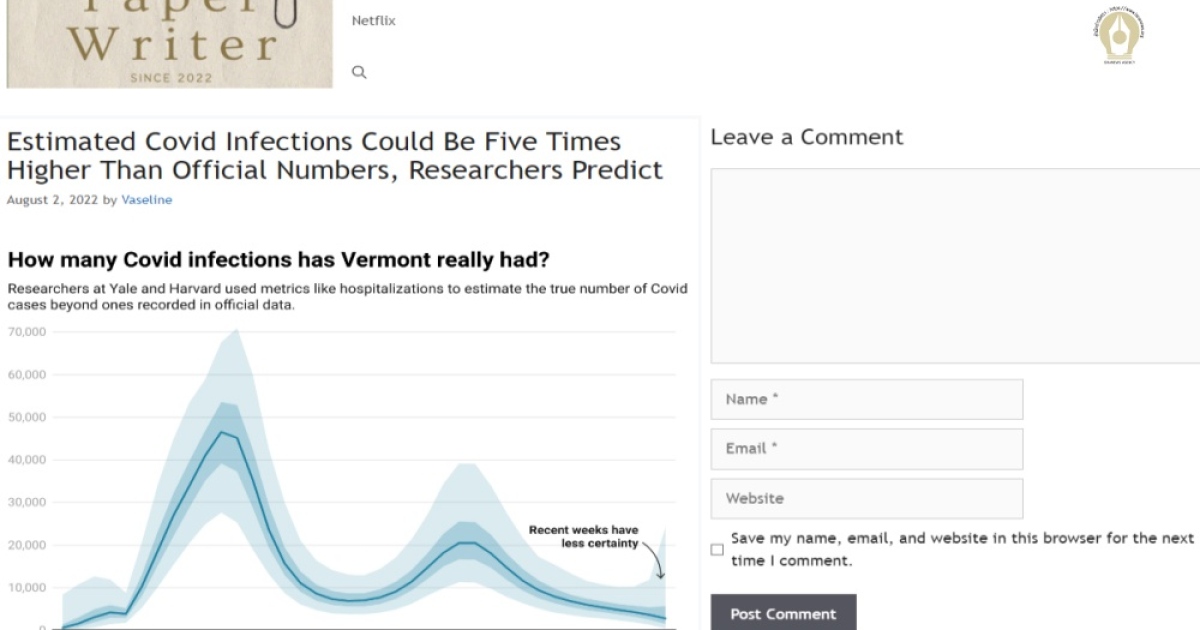Click the Paper Writer site logo
This screenshot has height=630, width=1200.
coord(169,44)
